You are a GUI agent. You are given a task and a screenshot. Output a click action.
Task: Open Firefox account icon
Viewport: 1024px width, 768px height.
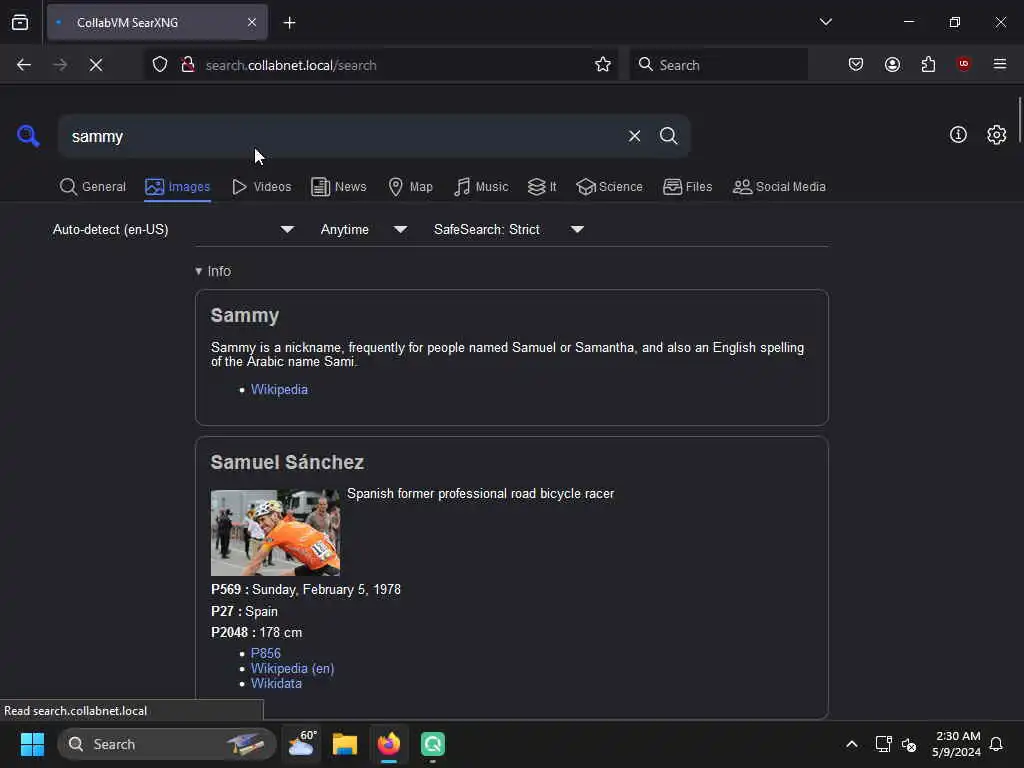tap(892, 64)
